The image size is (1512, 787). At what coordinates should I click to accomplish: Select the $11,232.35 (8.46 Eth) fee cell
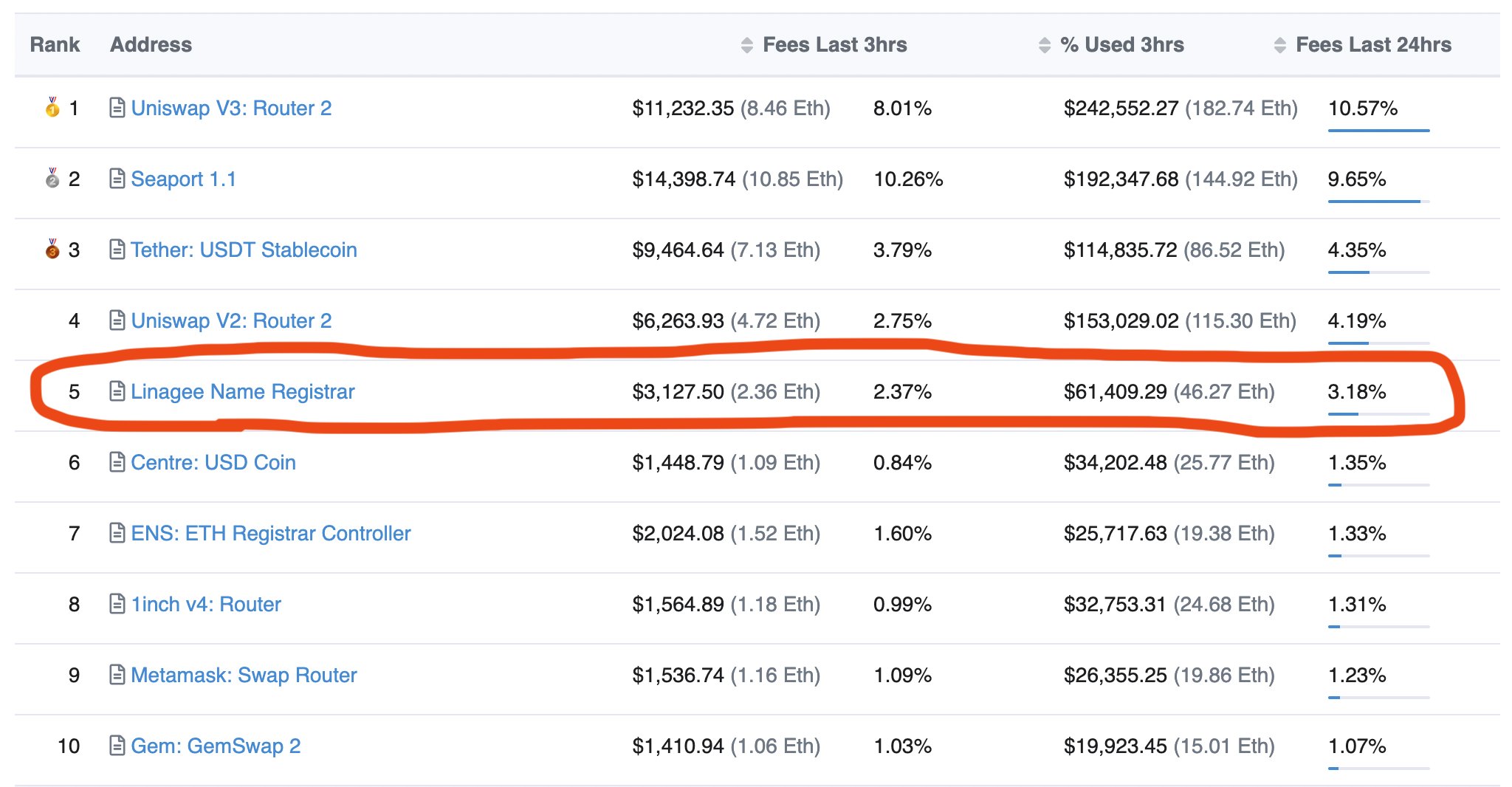tap(731, 108)
